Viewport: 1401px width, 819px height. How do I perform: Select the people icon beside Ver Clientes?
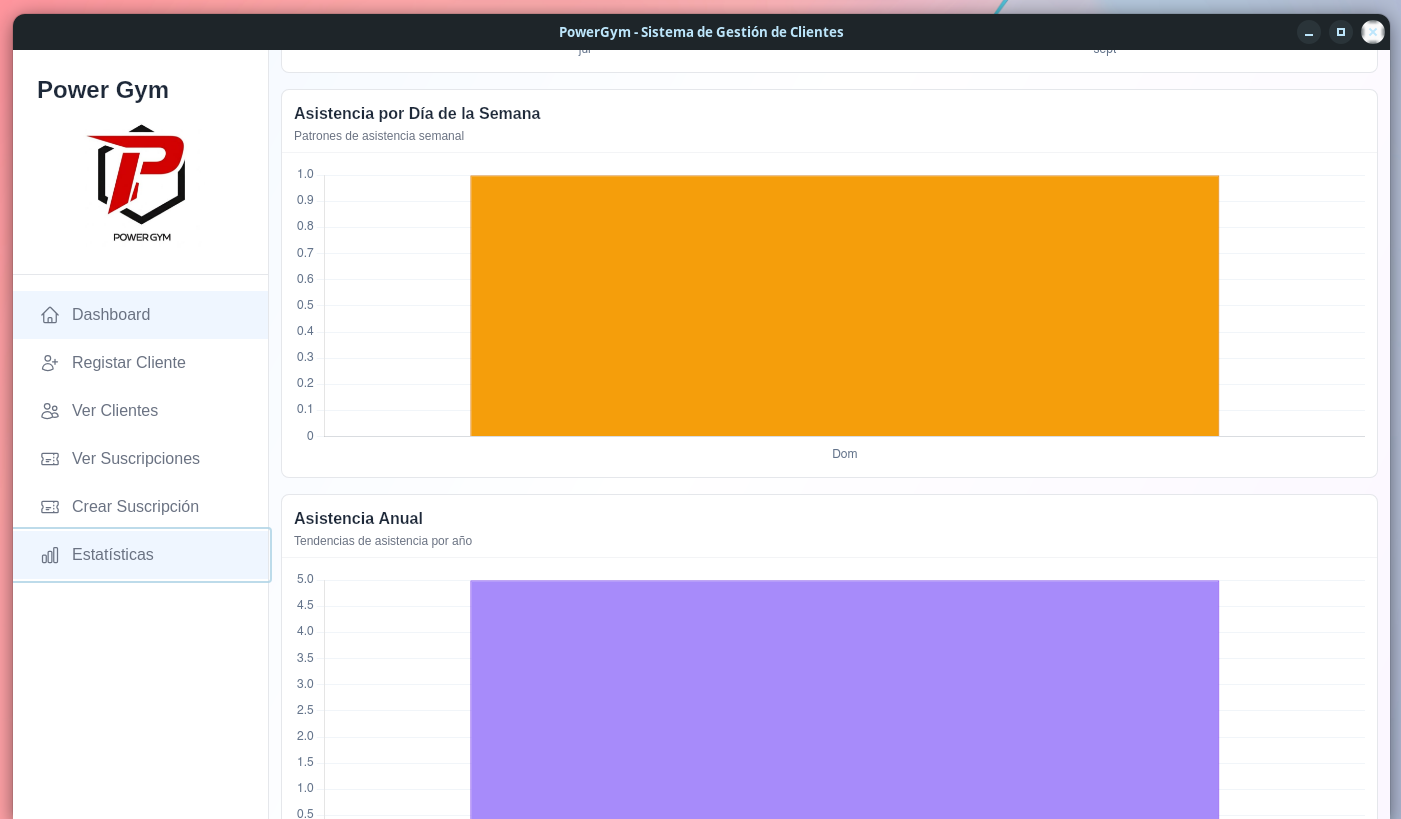50,411
